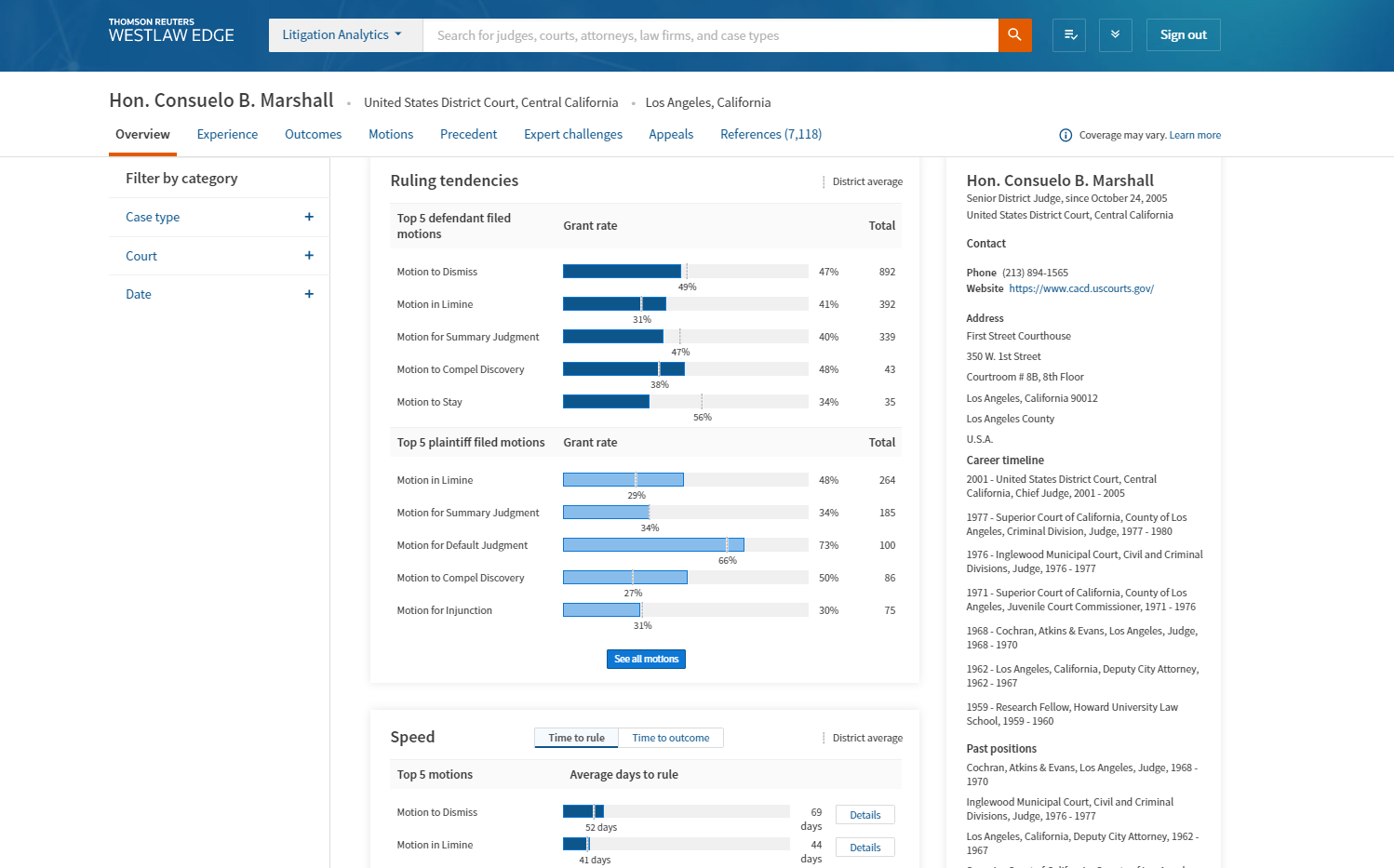Open the Litigation Analytics dropdown
This screenshot has height=868, width=1394.
[343, 35]
